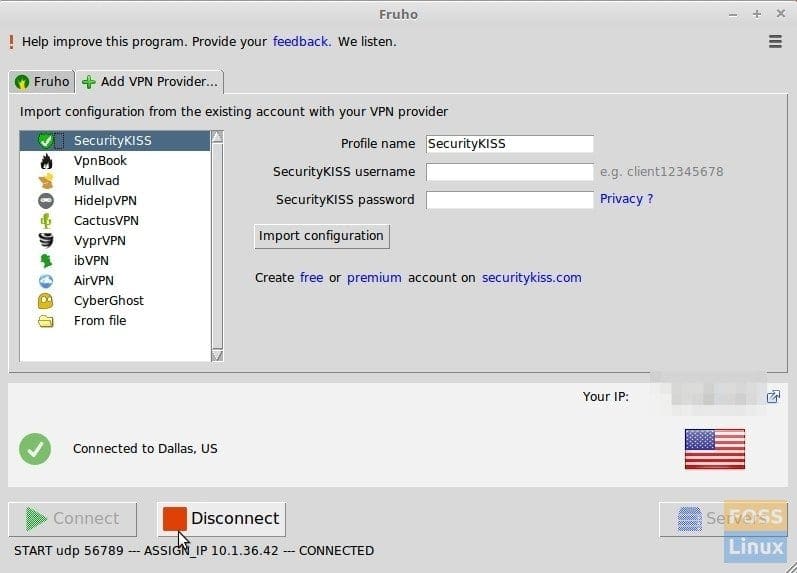Click the Servers button
The height and width of the screenshot is (573, 797).
click(x=723, y=519)
